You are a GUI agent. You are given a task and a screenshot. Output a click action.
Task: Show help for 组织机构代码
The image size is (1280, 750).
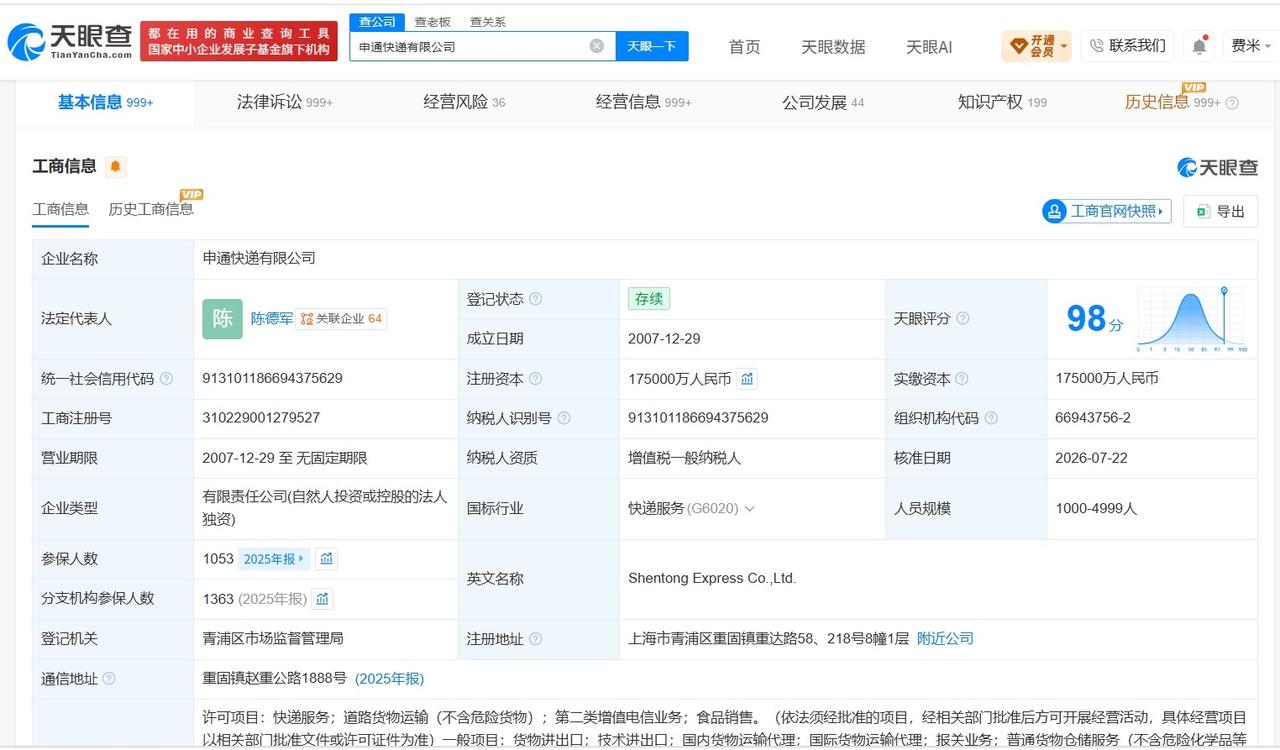pyautogui.click(x=990, y=418)
